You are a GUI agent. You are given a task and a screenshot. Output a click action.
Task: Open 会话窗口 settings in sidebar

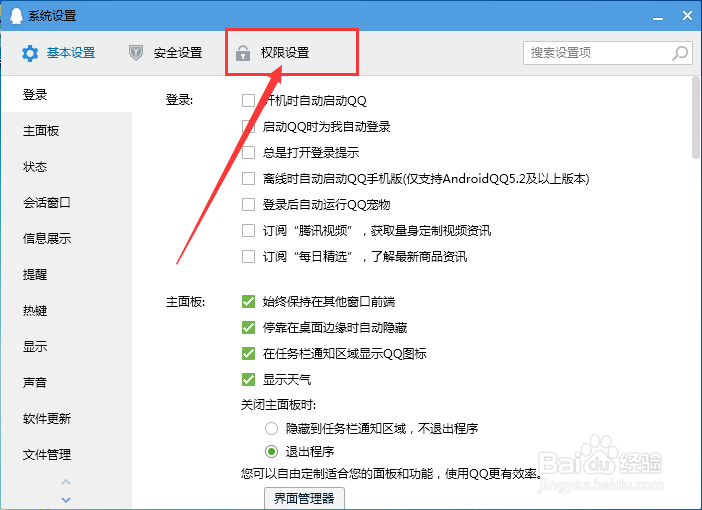coord(66,203)
